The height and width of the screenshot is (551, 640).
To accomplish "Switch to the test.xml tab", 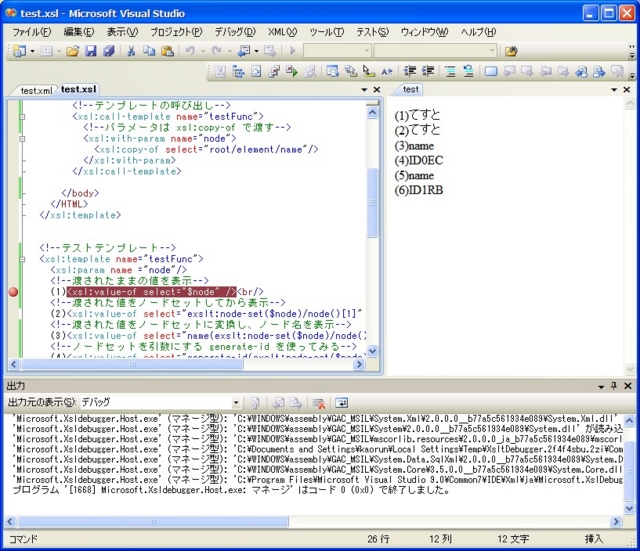I will [36, 90].
